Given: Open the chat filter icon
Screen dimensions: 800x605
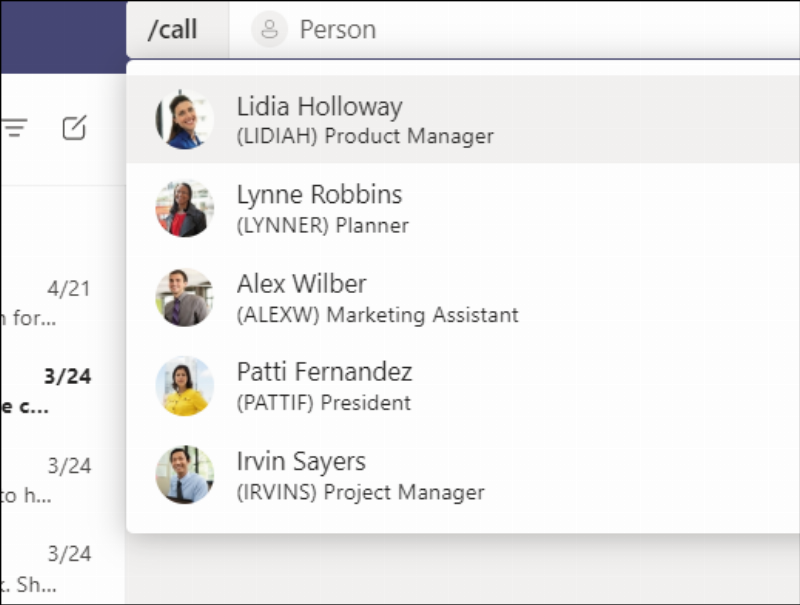Looking at the screenshot, I should pyautogui.click(x=15, y=128).
